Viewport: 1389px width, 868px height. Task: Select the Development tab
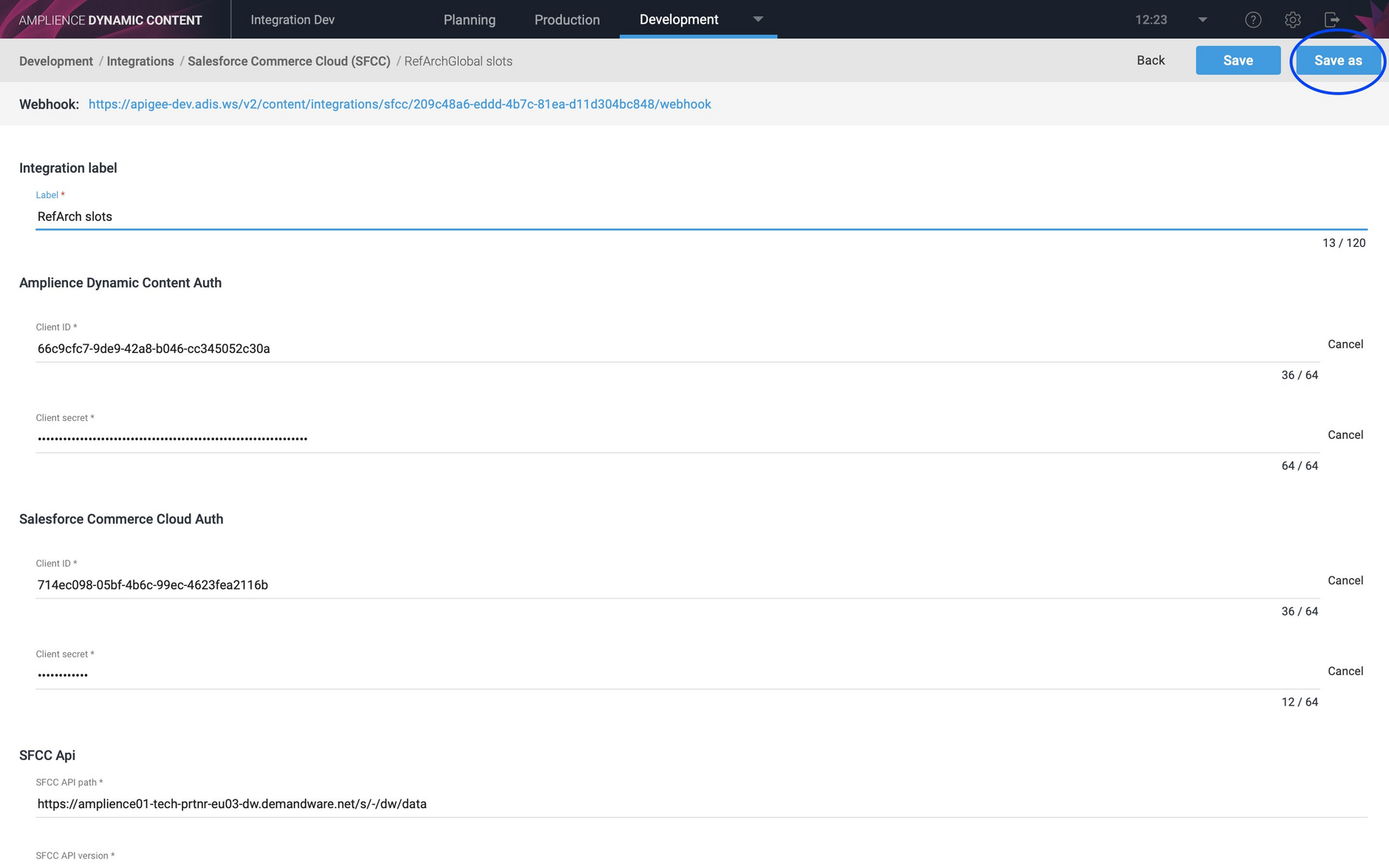(x=679, y=19)
